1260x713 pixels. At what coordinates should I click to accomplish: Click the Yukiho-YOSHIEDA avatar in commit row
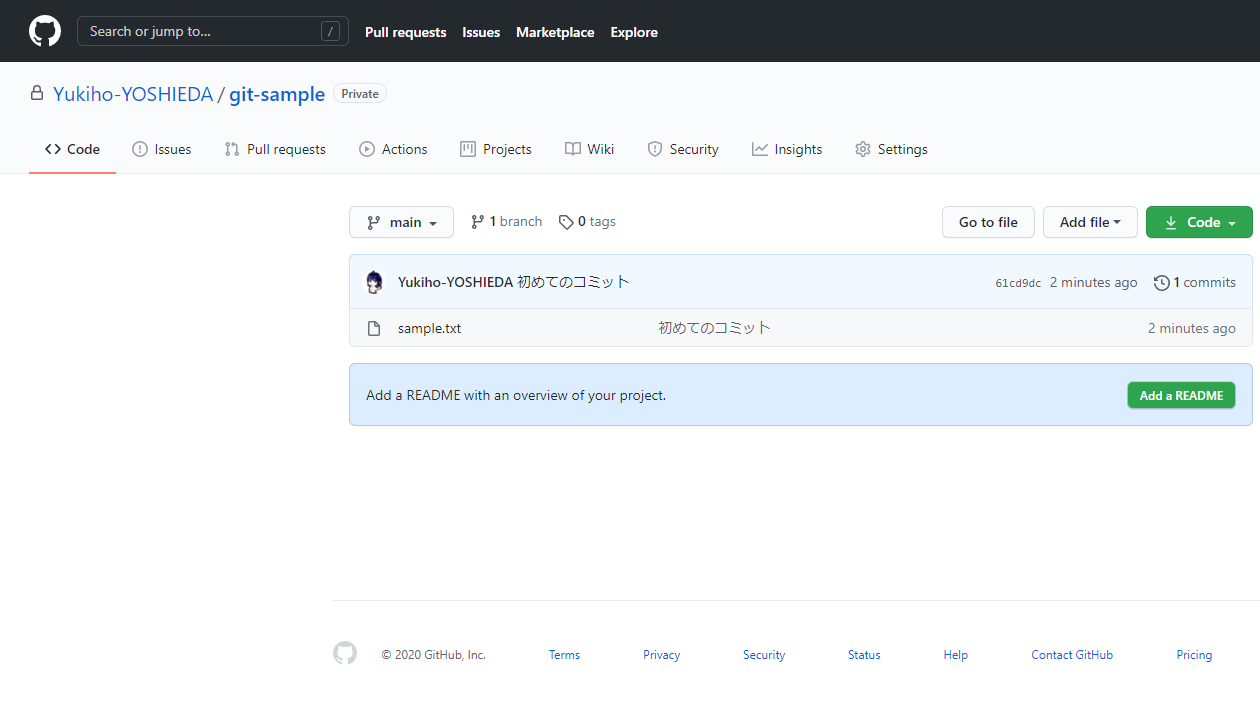coord(374,282)
